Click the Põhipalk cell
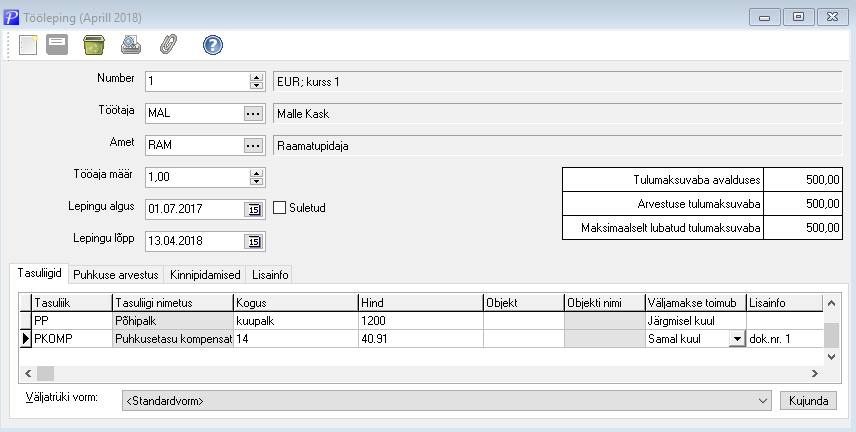This screenshot has width=856, height=432. 173,321
